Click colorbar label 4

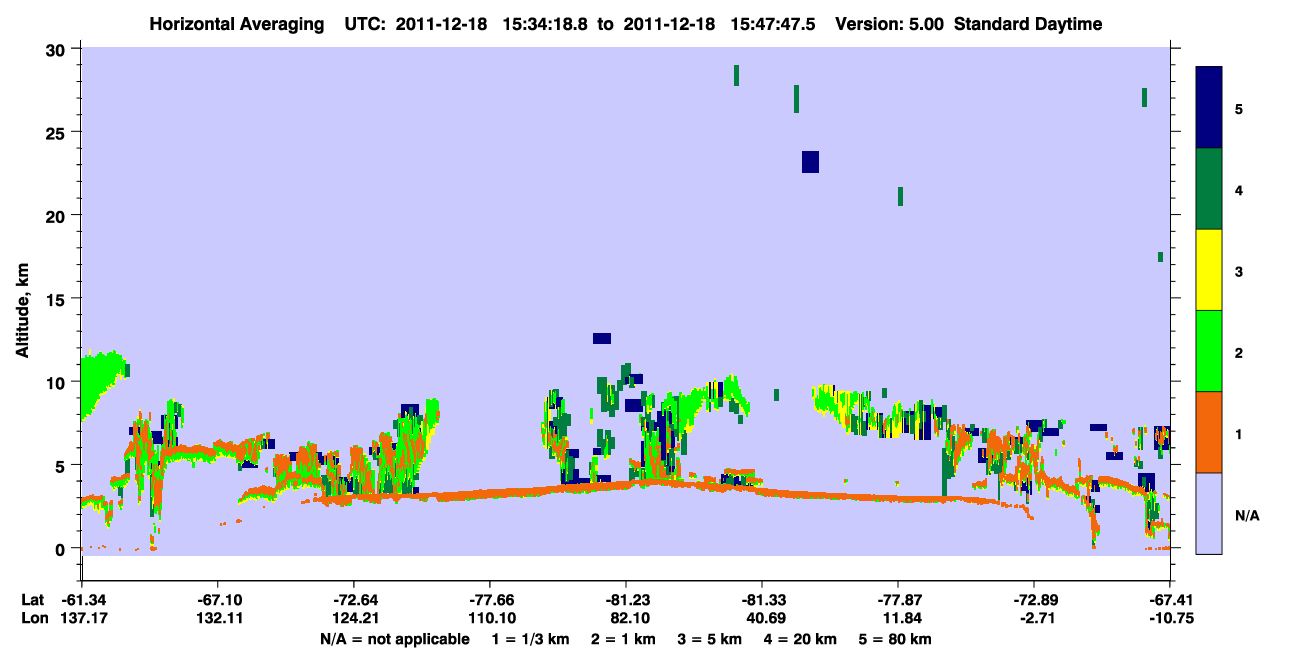(x=1239, y=189)
